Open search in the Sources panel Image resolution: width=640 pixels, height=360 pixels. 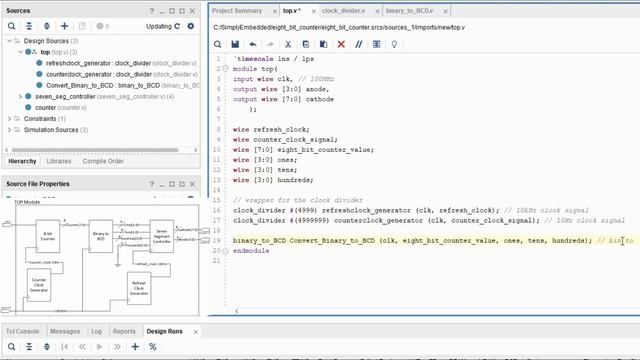tap(11, 26)
